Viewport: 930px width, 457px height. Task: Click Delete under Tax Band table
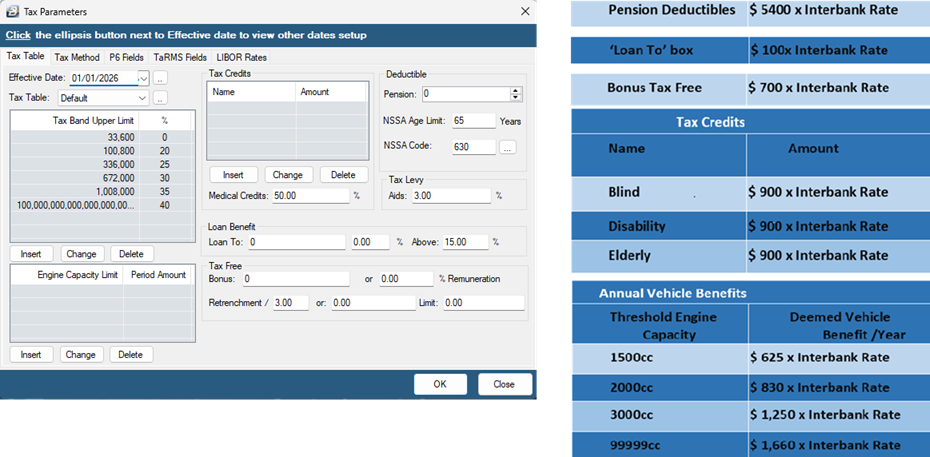pyautogui.click(x=131, y=254)
